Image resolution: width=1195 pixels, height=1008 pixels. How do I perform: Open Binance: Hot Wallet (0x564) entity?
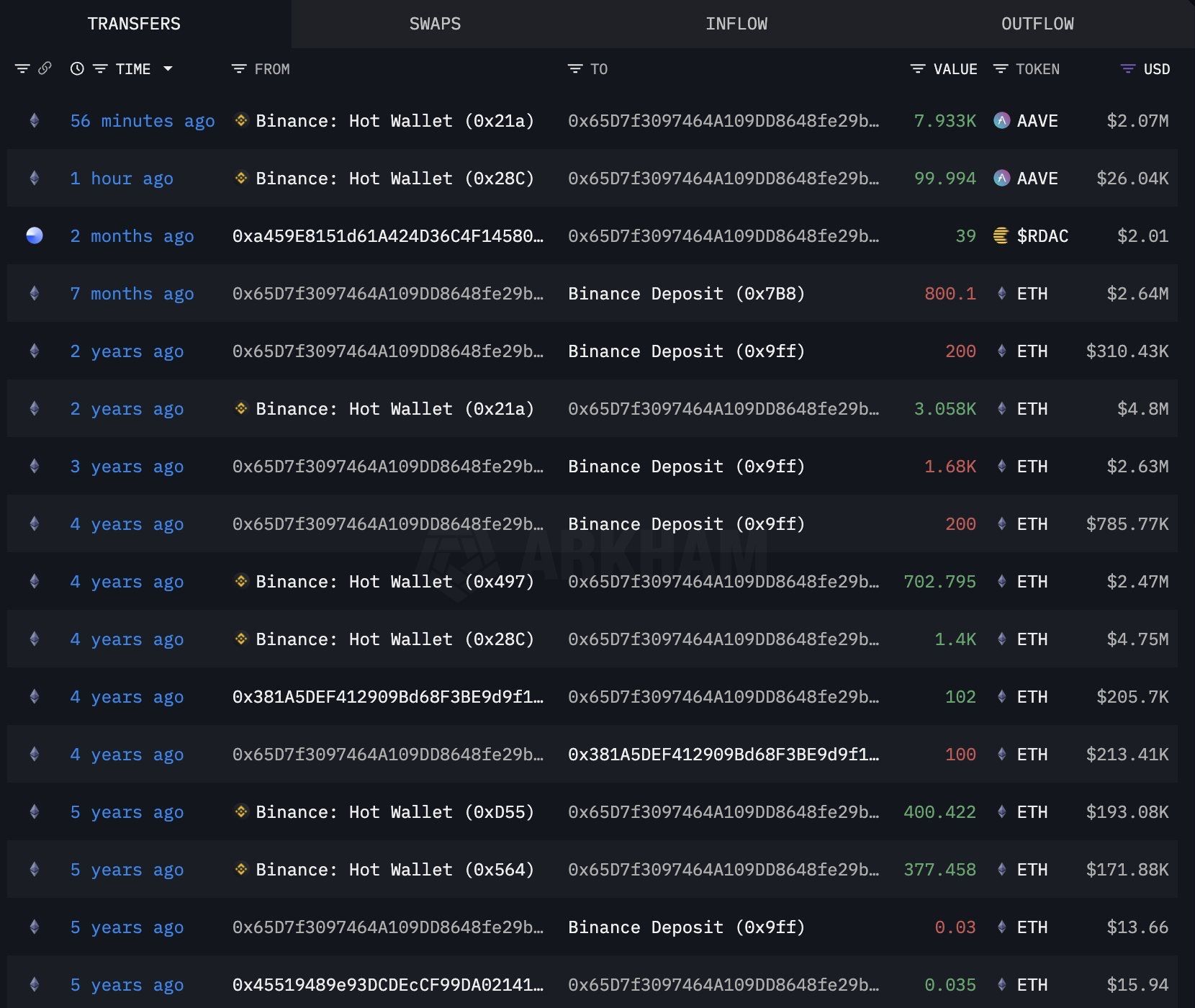point(395,870)
